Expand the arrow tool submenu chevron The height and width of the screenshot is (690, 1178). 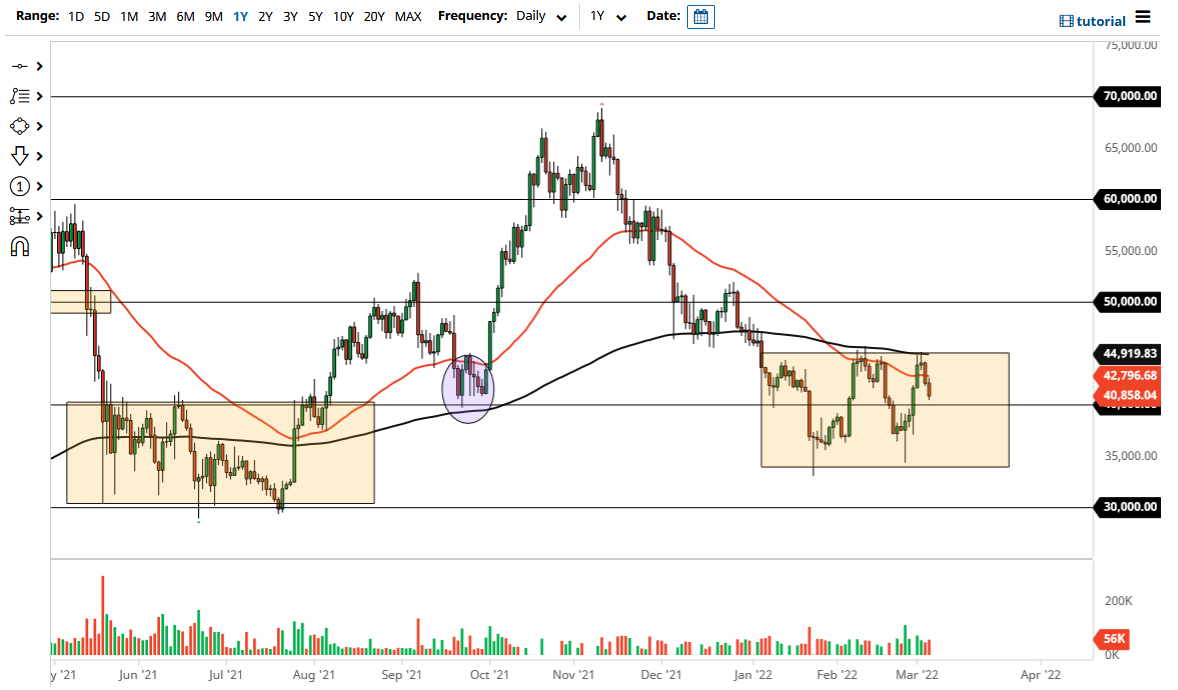37,156
